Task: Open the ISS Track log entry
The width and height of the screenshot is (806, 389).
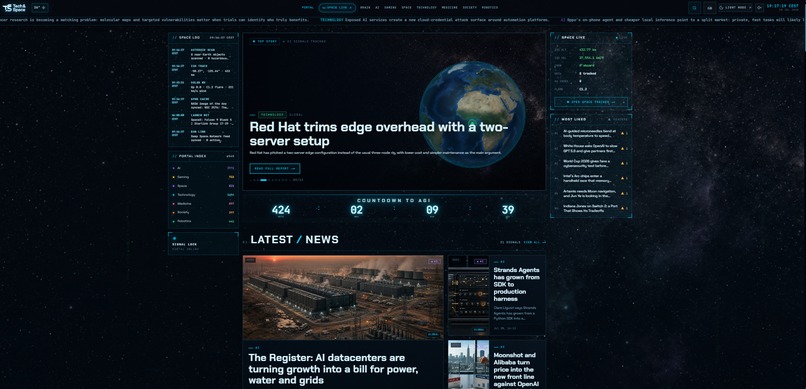Action: pos(204,71)
